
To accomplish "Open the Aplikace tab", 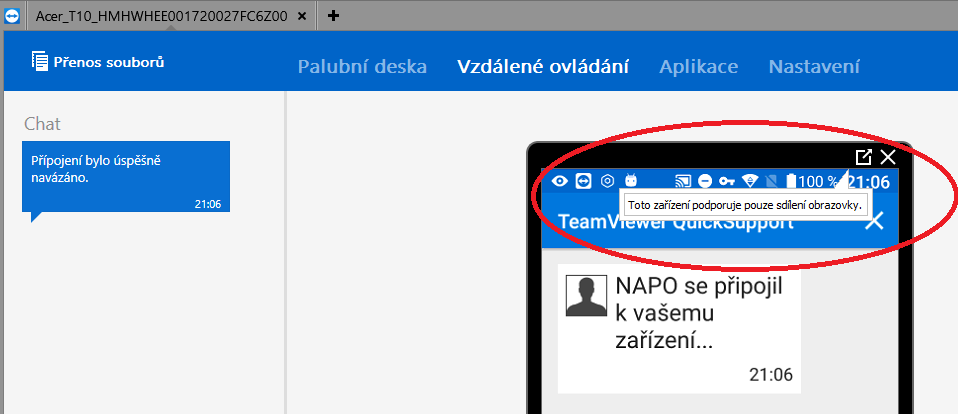I will click(698, 67).
